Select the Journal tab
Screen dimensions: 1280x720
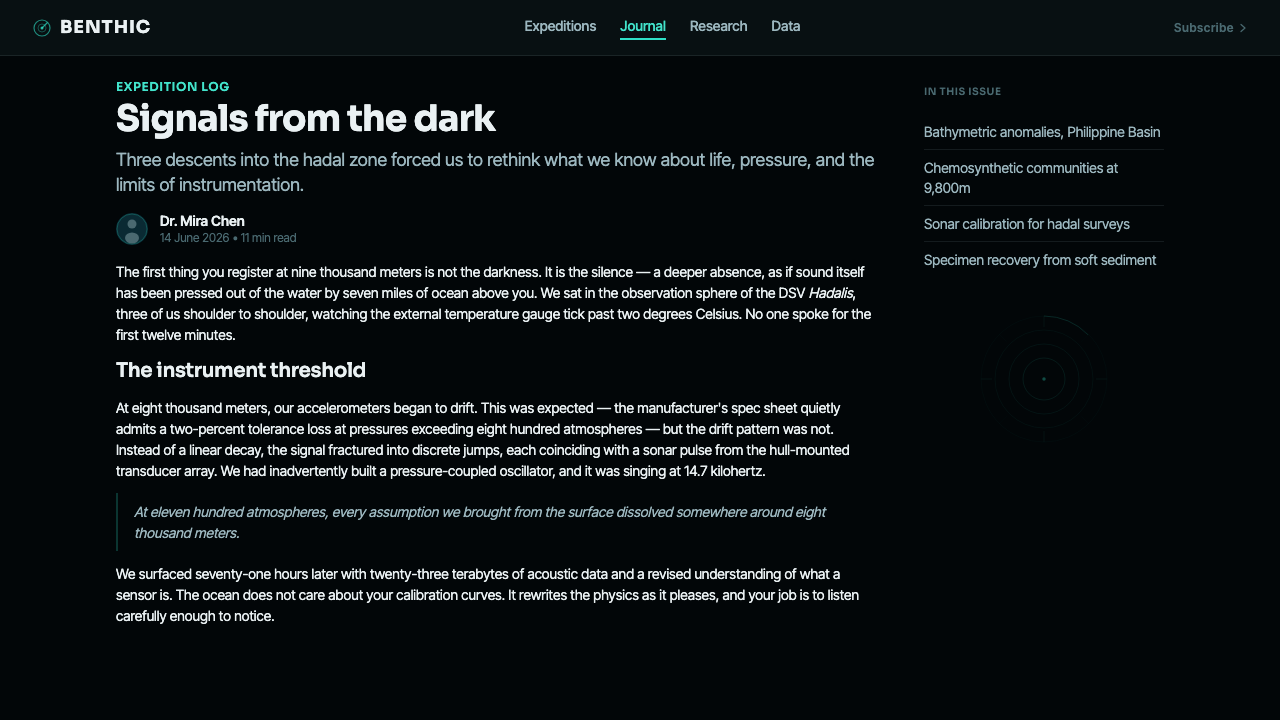tap(643, 27)
